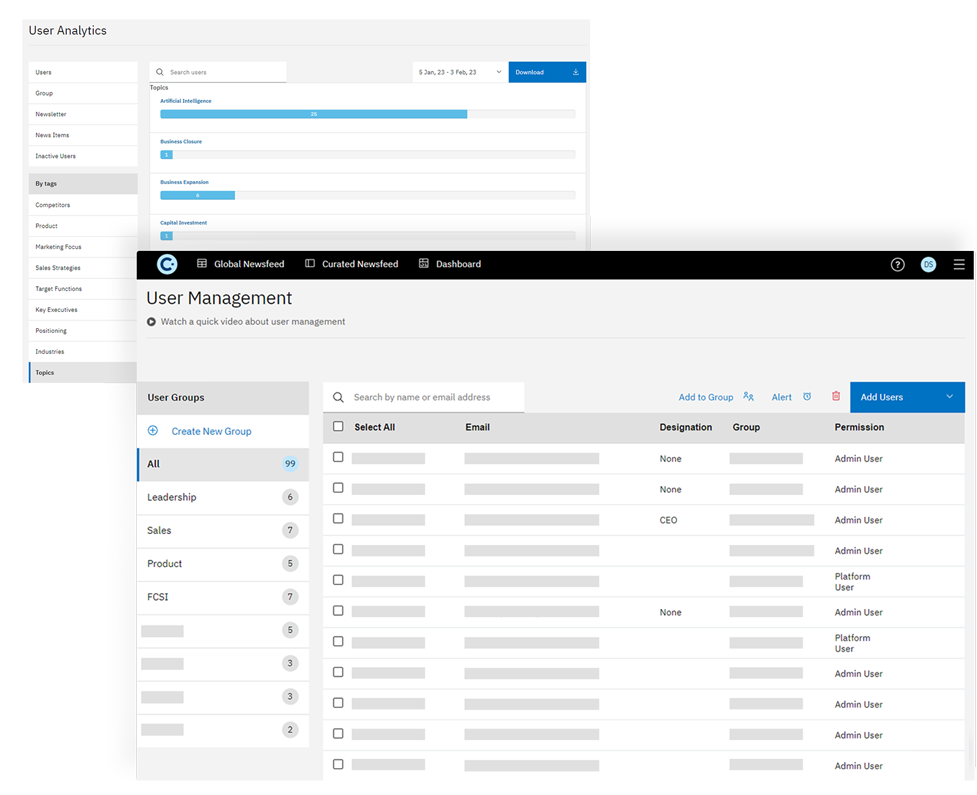Select Industries in the By tags list
Screen dimensions: 977x795
[83, 351]
